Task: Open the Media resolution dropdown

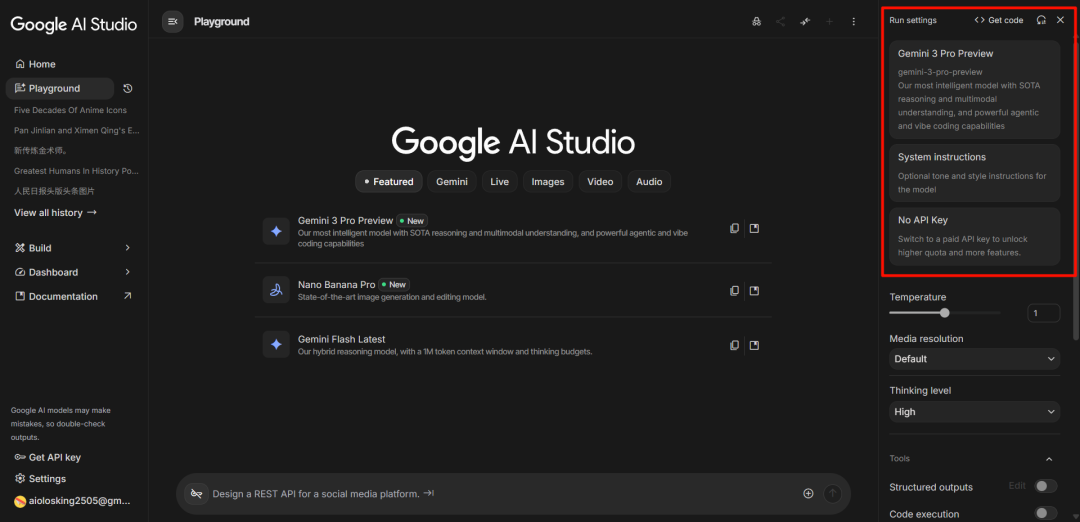Action: [x=974, y=359]
